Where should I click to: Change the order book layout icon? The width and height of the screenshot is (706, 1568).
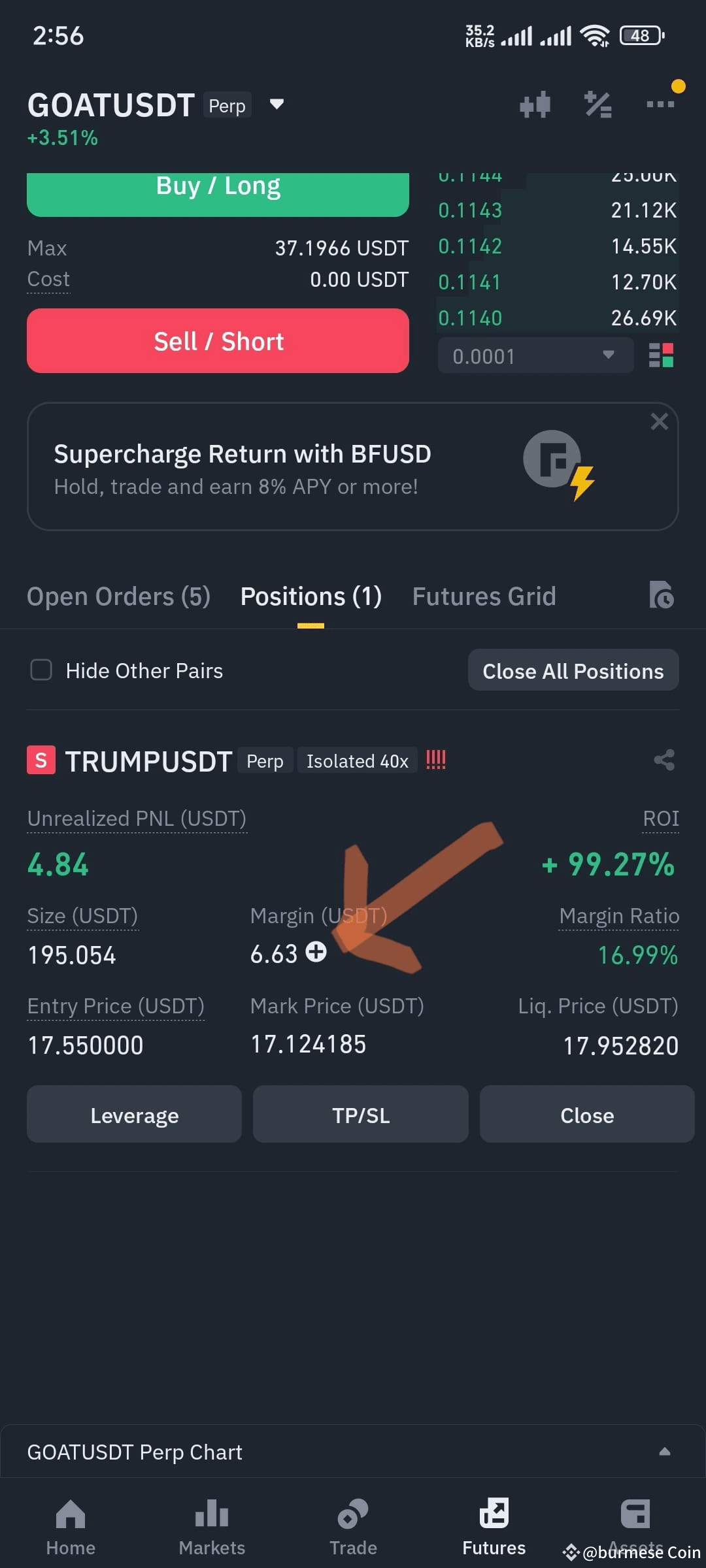(x=661, y=356)
